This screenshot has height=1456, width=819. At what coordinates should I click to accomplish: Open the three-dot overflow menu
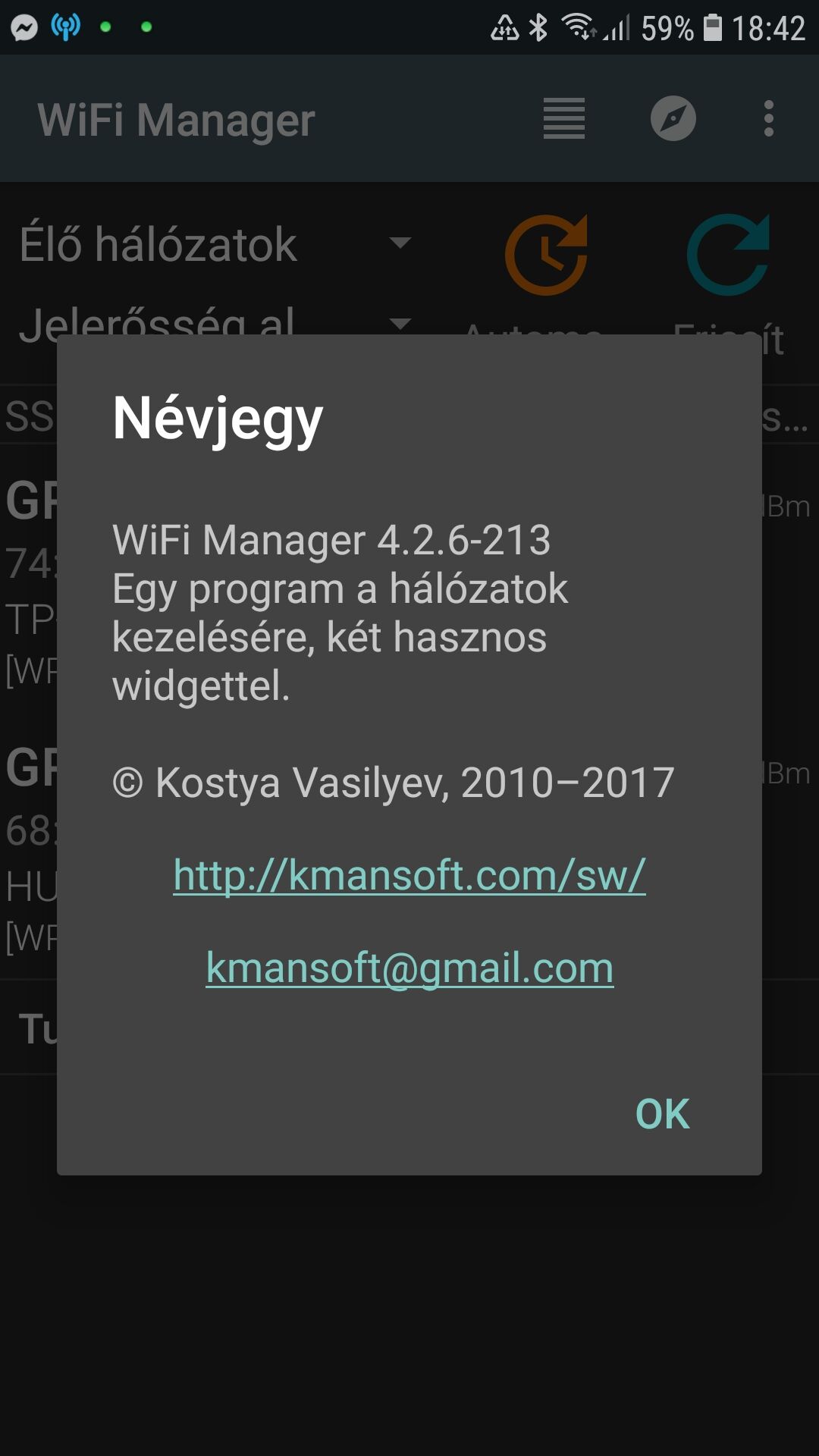769,119
